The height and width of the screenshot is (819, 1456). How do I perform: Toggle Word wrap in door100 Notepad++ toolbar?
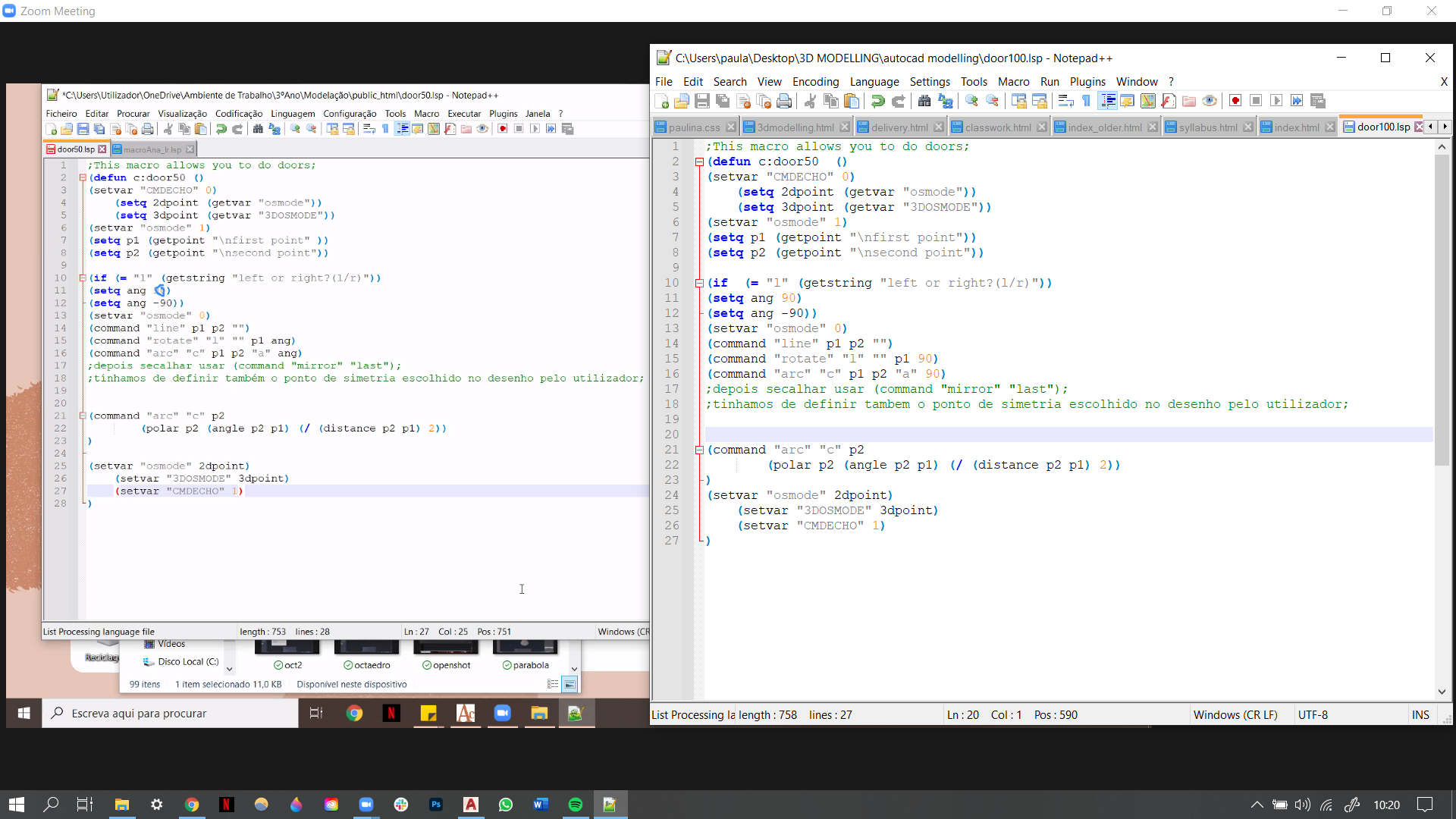tap(1065, 101)
